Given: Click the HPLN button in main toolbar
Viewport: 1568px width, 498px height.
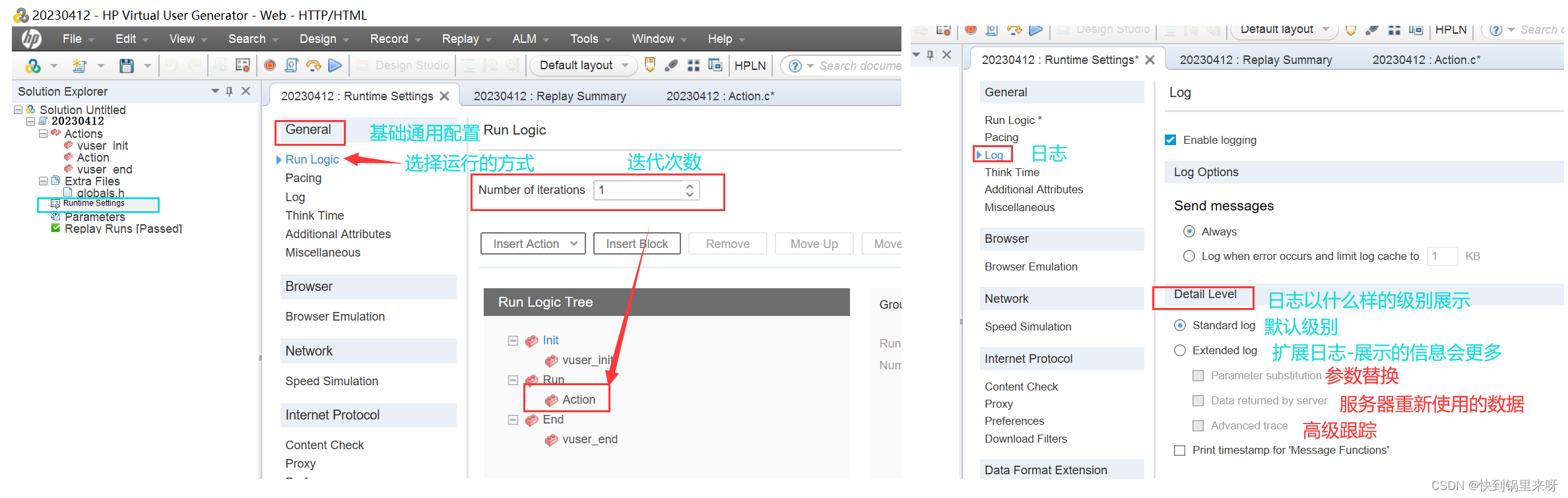Looking at the screenshot, I should (x=750, y=65).
